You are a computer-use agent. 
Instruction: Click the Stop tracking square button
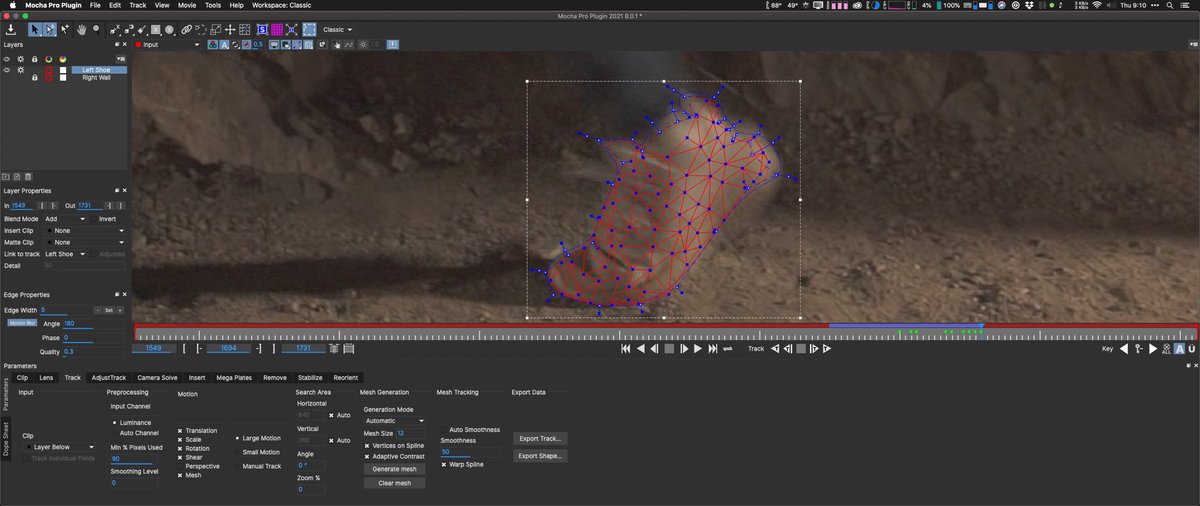pyautogui.click(x=801, y=349)
